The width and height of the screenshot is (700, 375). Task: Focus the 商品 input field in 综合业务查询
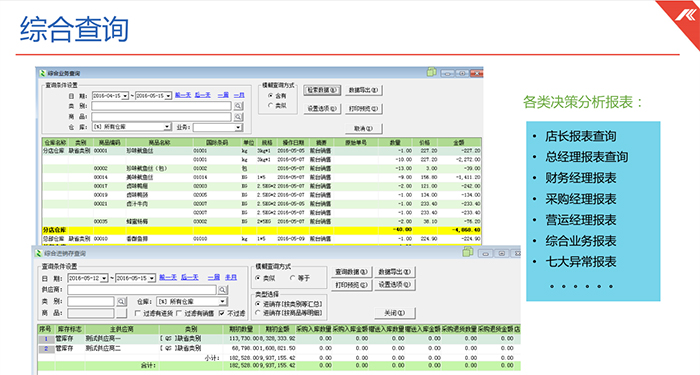tap(161, 117)
